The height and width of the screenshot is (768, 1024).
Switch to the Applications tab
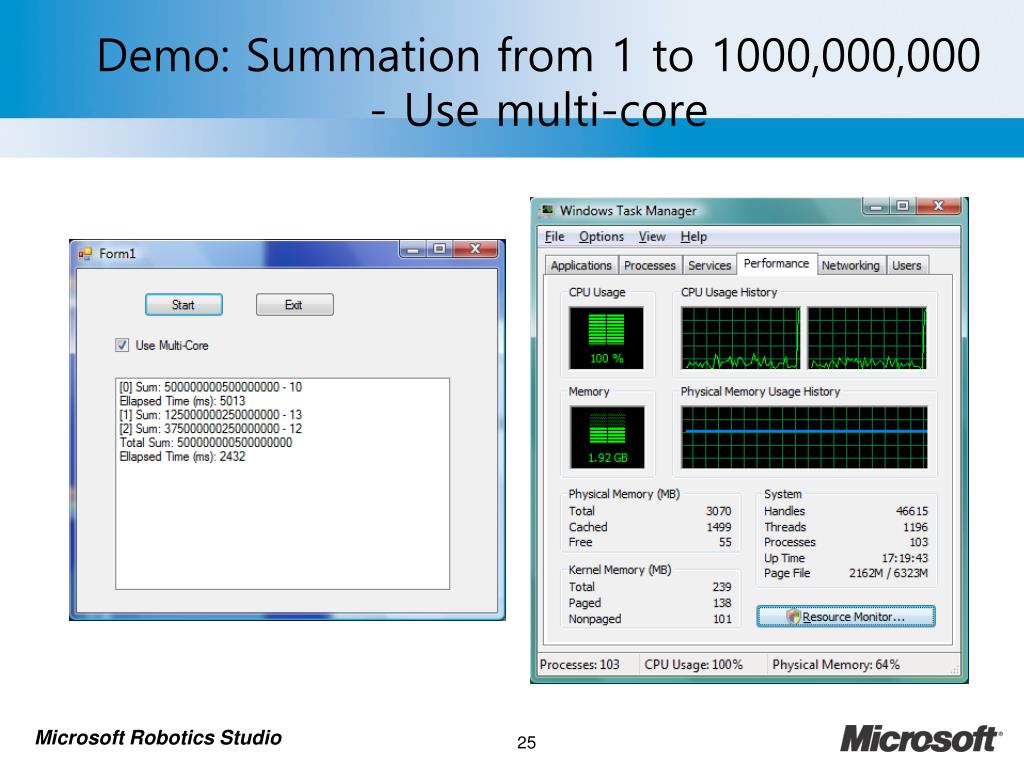tap(581, 265)
